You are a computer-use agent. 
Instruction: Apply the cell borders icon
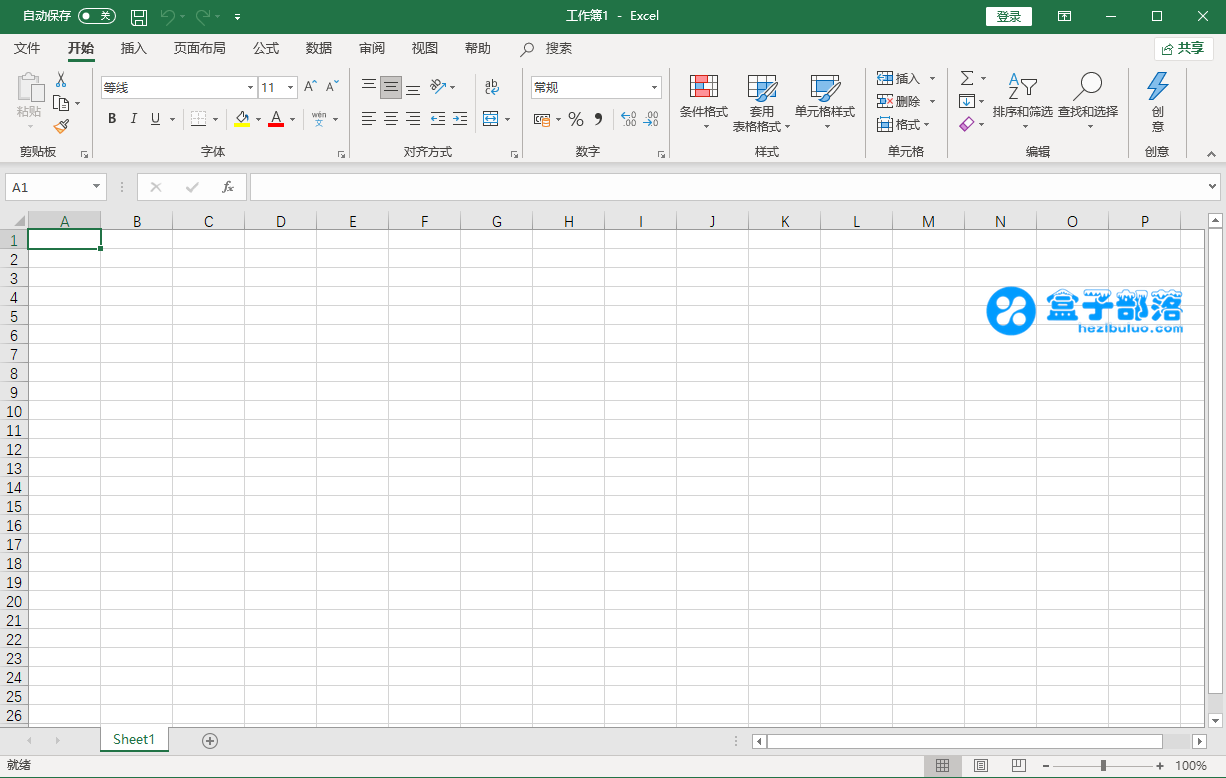[198, 119]
